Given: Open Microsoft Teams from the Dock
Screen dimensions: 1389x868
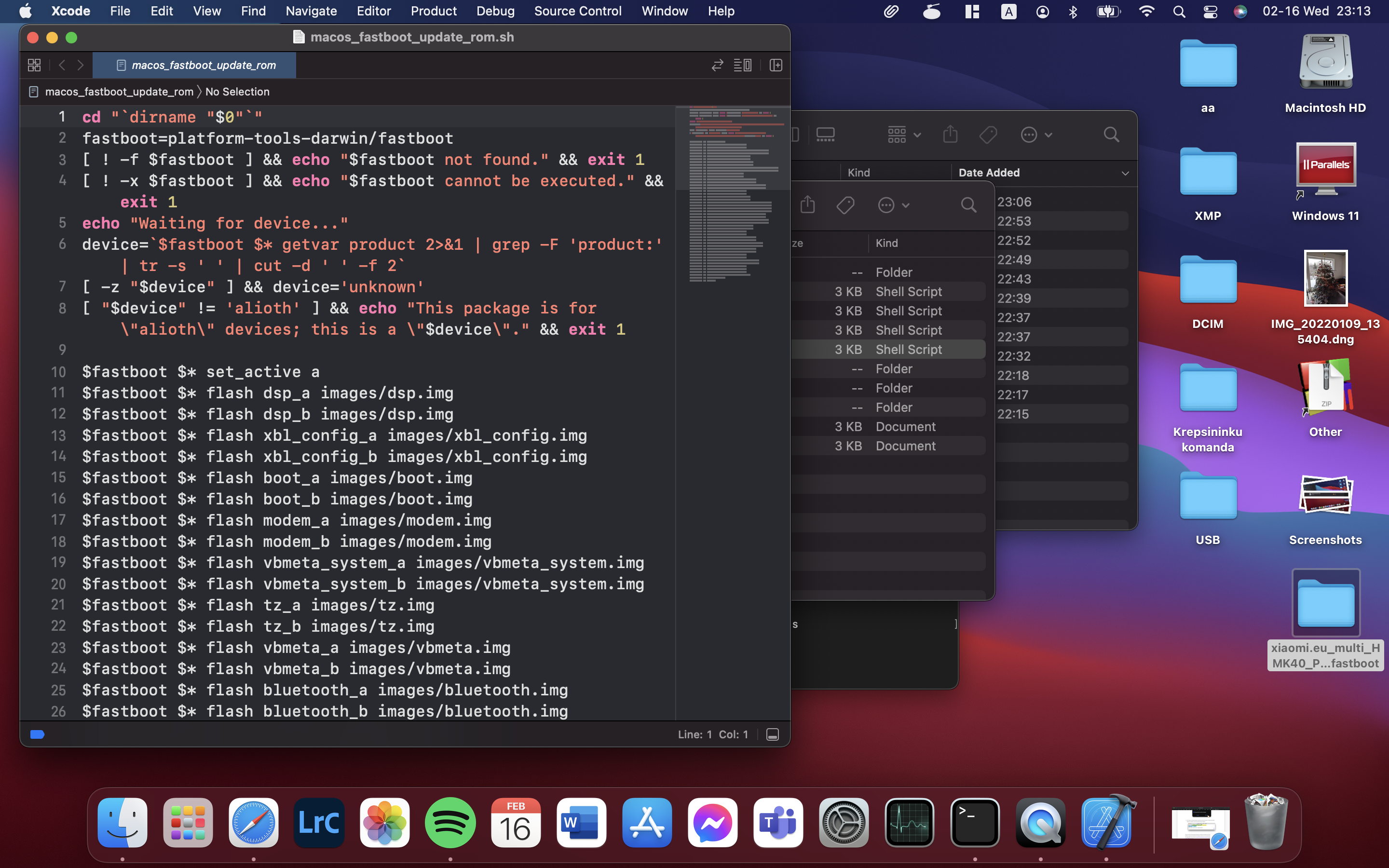Looking at the screenshot, I should coord(778,822).
